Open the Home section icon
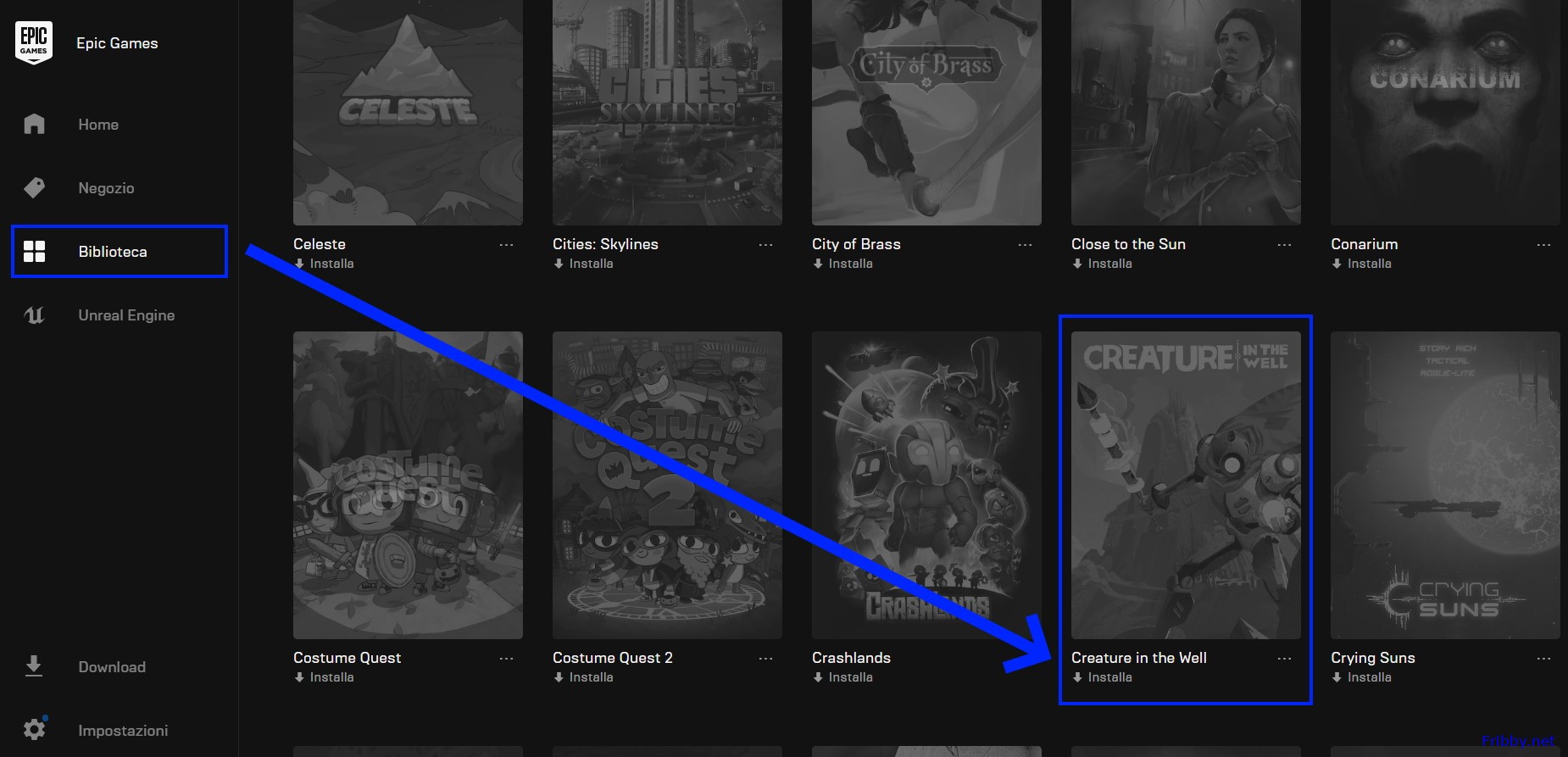The image size is (1568, 757). coord(34,124)
